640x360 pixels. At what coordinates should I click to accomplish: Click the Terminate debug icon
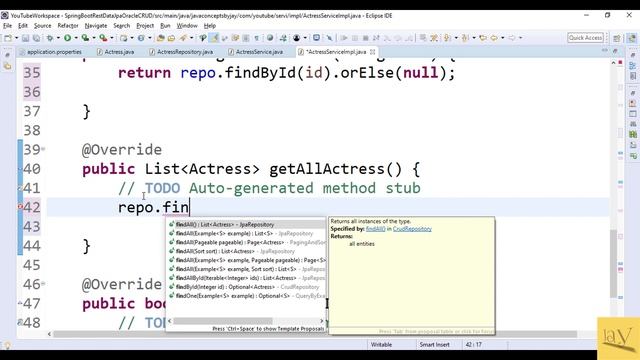tap(366, 38)
